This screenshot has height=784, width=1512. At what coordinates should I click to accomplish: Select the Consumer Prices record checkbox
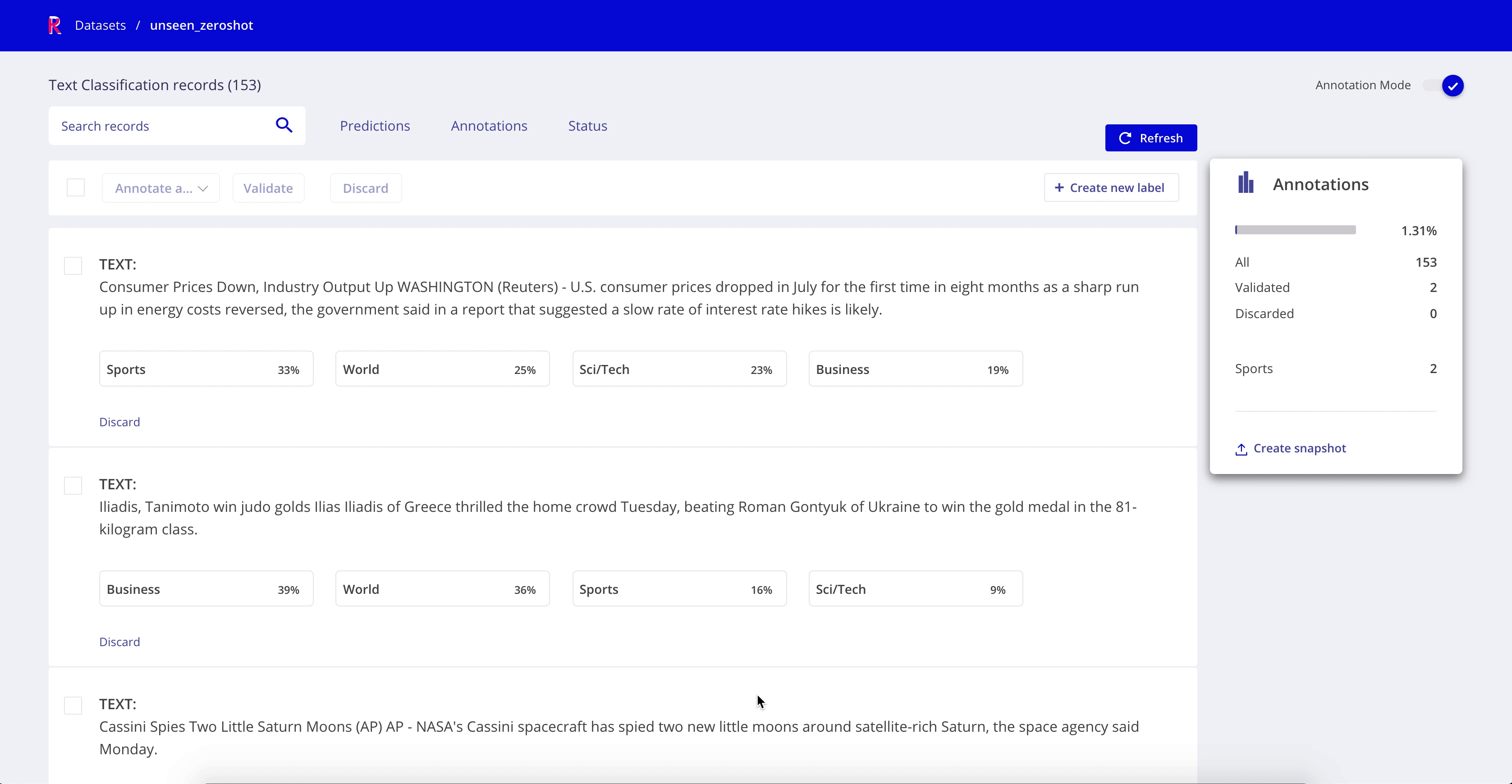coord(73,266)
